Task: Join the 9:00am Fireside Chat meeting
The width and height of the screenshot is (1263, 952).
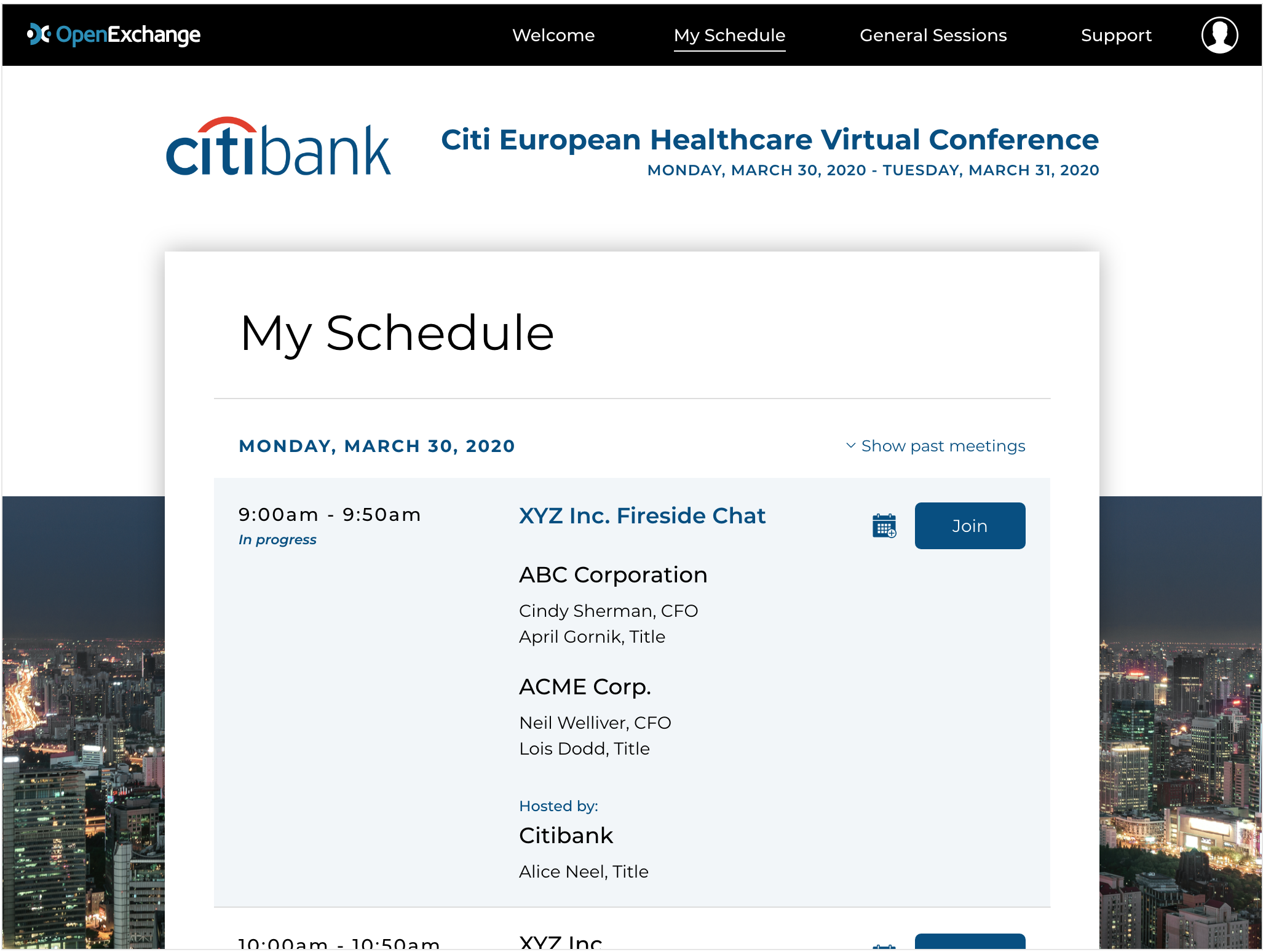Action: pos(970,526)
